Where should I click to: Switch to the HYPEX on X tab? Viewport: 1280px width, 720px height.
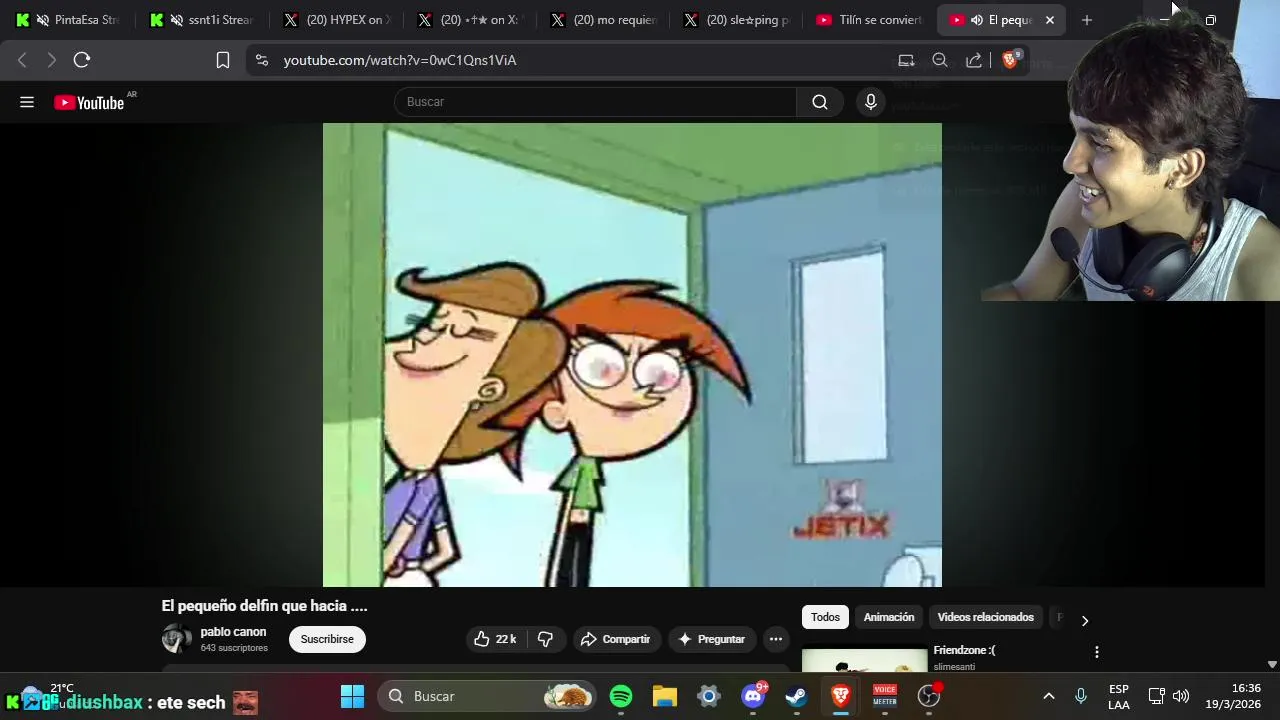tap(336, 20)
